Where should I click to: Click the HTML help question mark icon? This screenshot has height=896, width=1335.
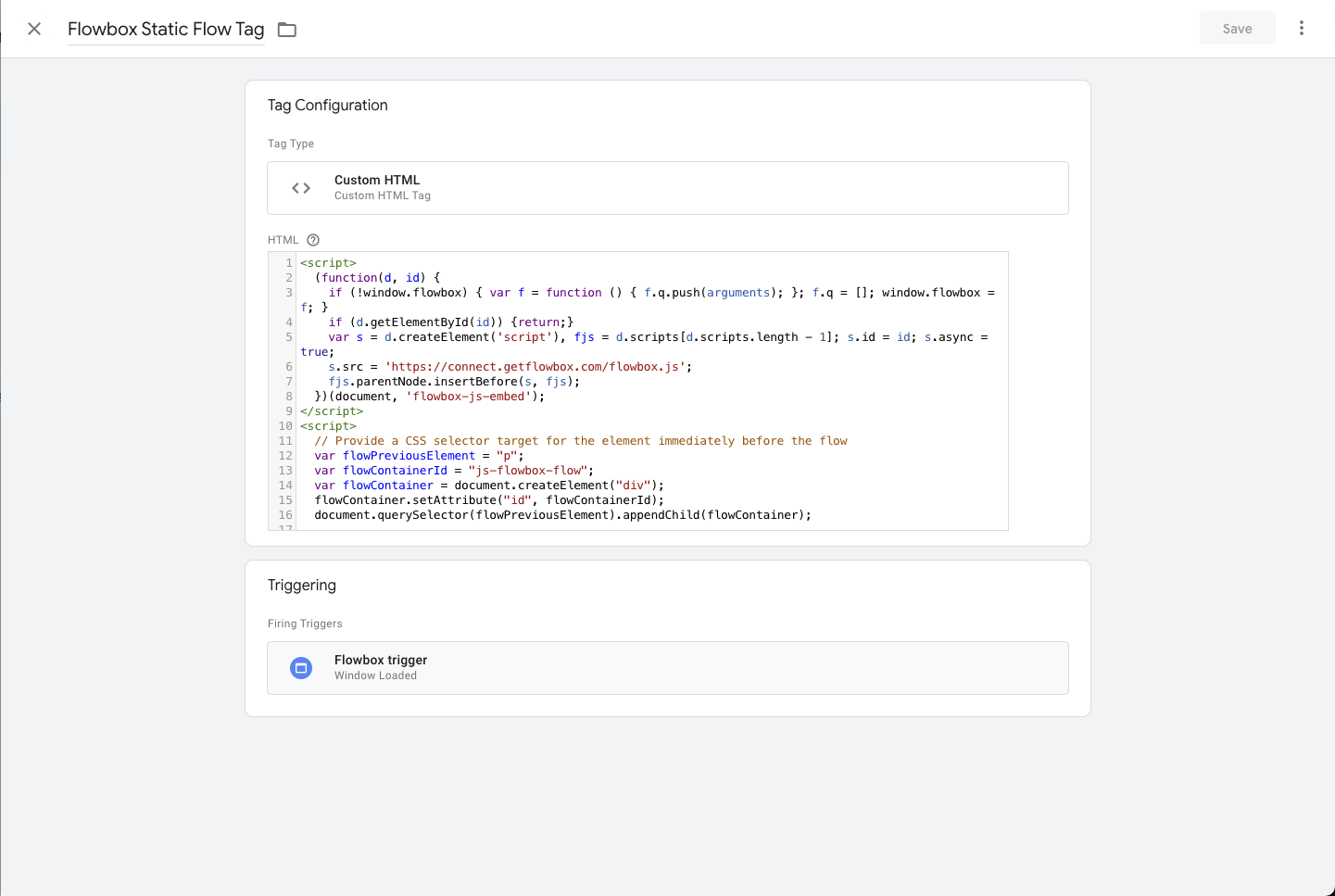(x=313, y=240)
